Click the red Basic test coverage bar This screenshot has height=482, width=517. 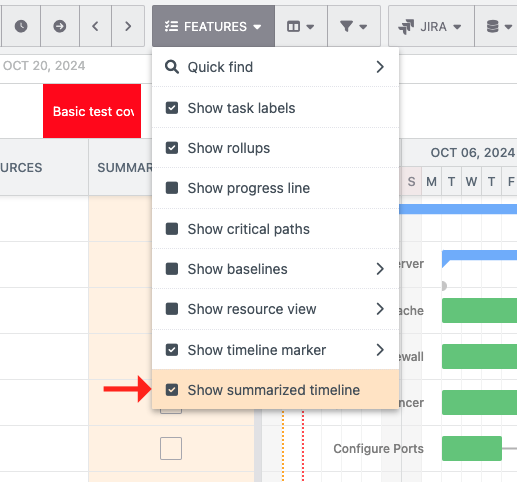92,111
